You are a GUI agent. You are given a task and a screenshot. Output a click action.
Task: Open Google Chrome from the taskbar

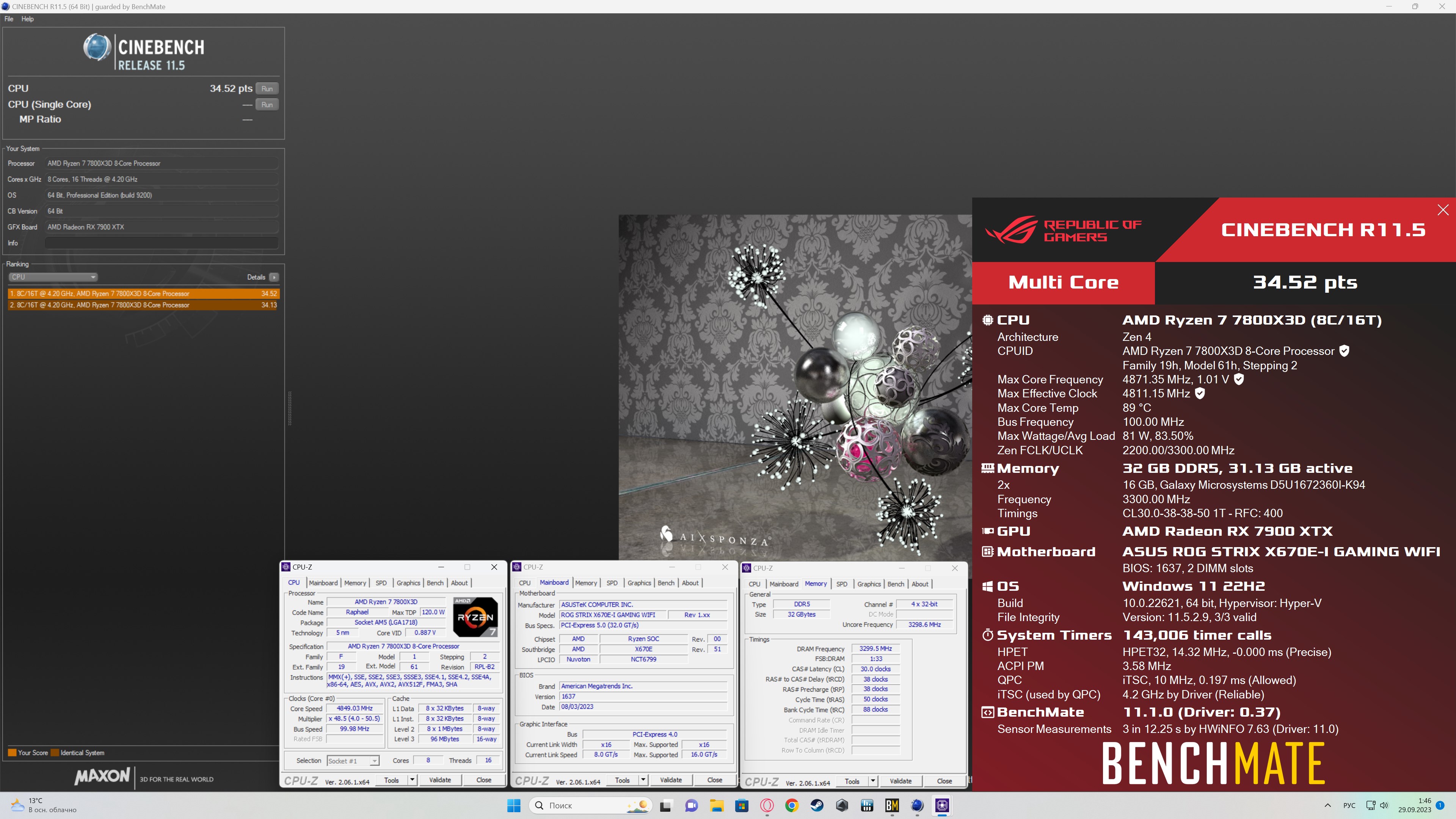[792, 805]
